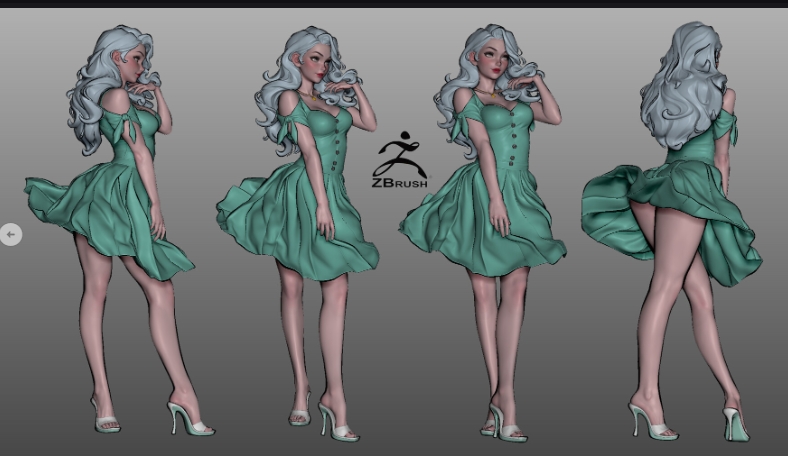The width and height of the screenshot is (788, 456).
Task: Click the previous image arrow button
Action: tap(11, 234)
